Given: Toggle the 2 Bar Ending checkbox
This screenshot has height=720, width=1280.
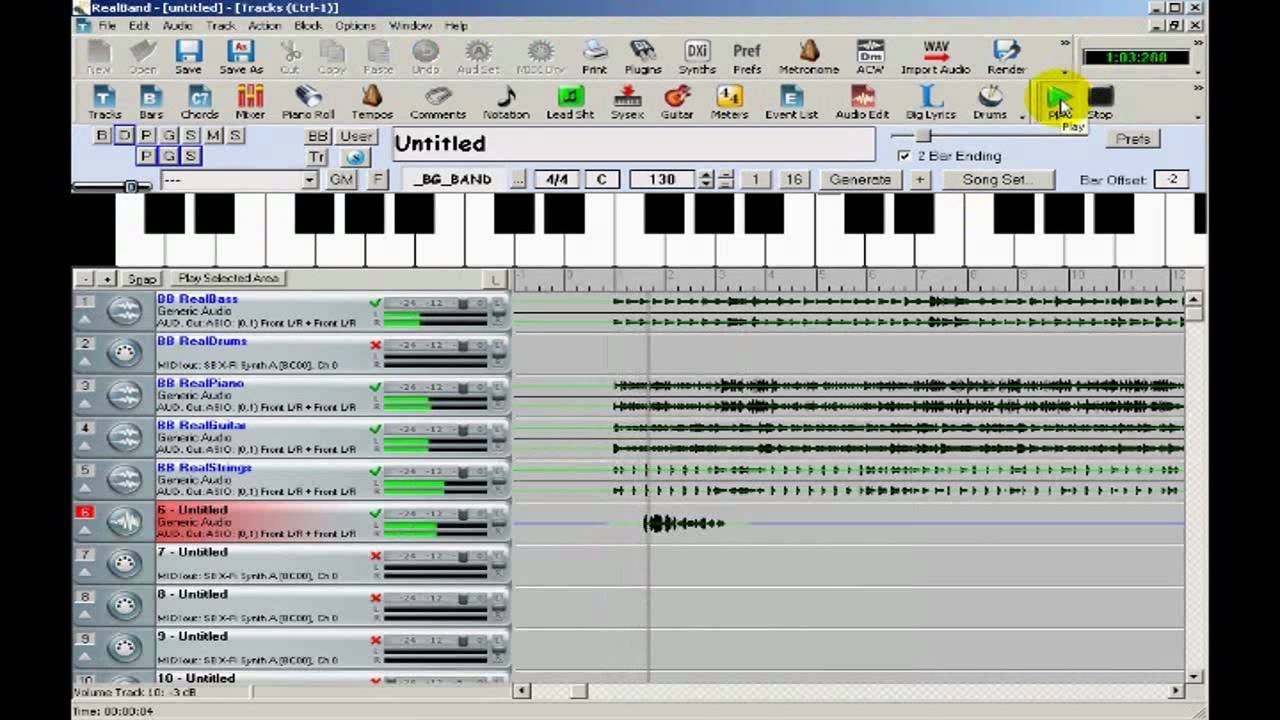Looking at the screenshot, I should (904, 156).
